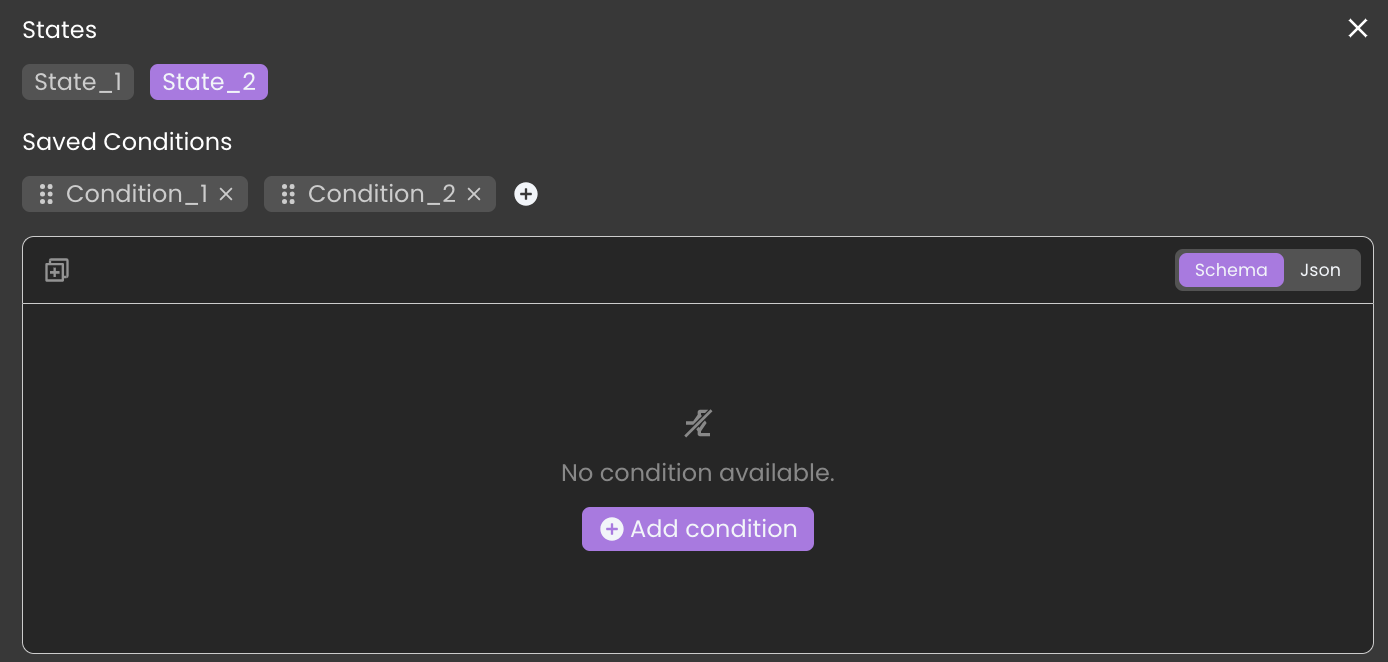Image resolution: width=1388 pixels, height=662 pixels.
Task: Click the add group icon in editor toolbar
Action: click(57, 270)
